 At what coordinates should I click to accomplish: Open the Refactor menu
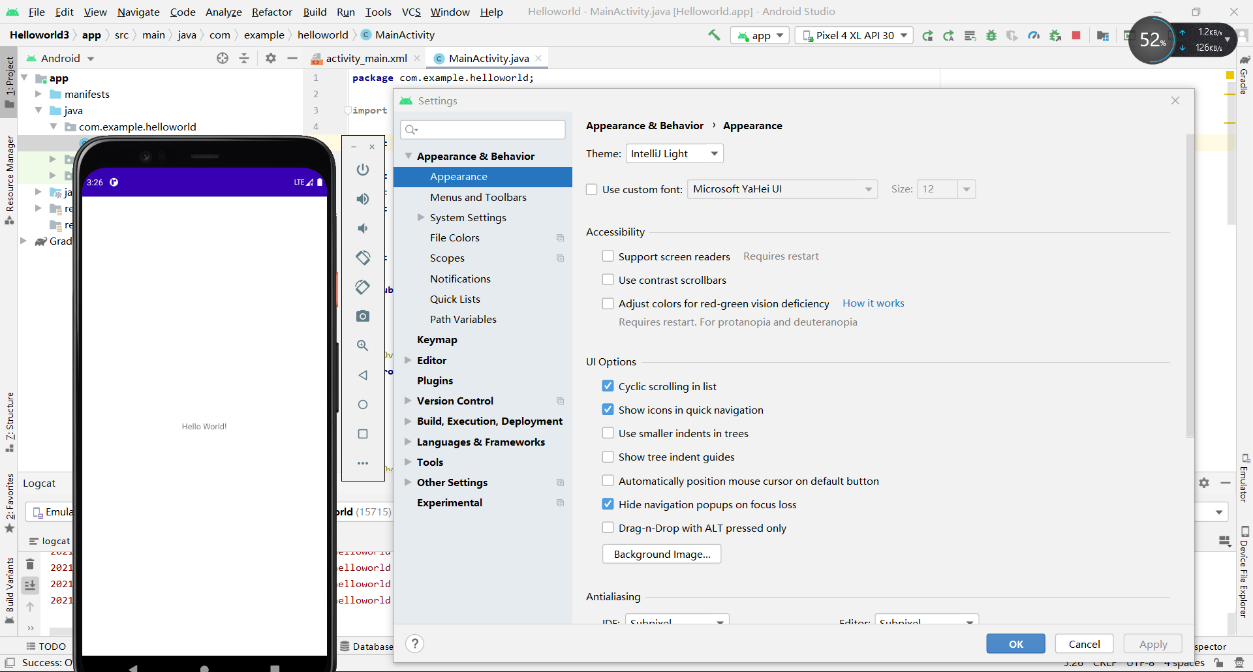272,12
